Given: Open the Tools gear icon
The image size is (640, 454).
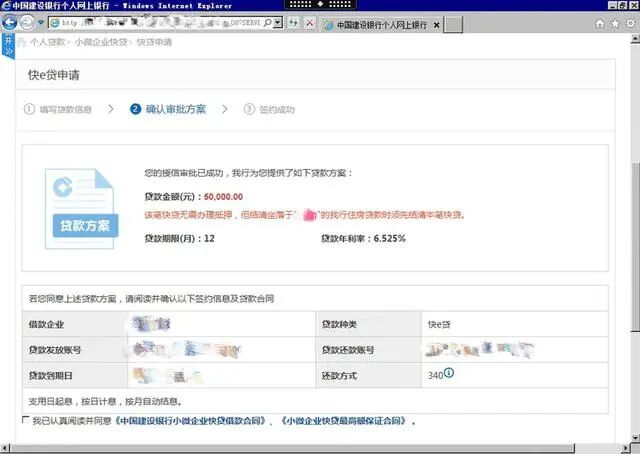Looking at the screenshot, I should pos(630,23).
